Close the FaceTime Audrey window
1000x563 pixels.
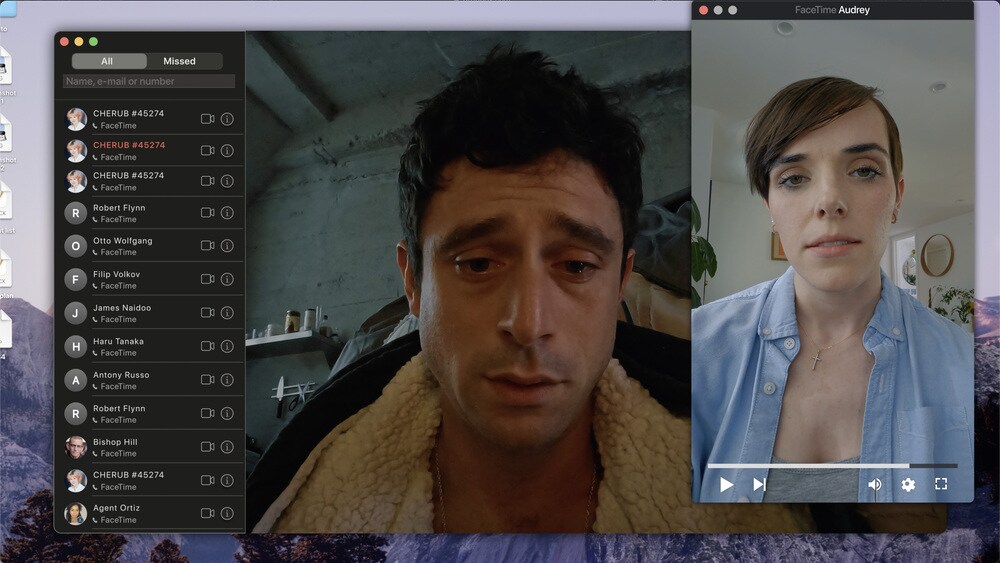coord(703,10)
